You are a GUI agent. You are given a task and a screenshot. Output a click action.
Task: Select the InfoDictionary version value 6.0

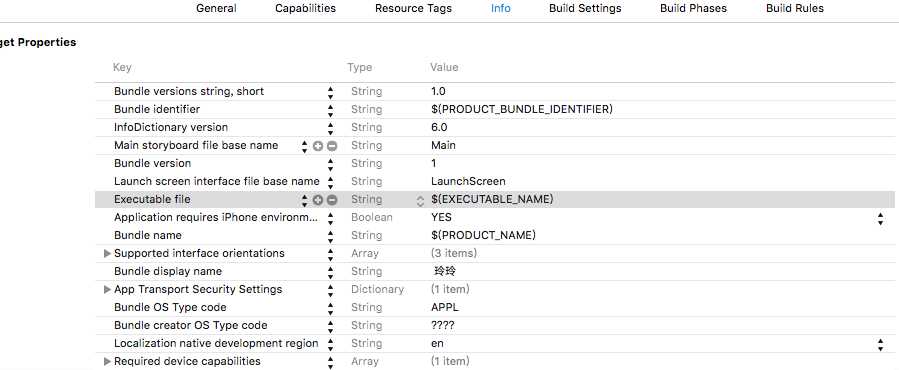tap(439, 127)
